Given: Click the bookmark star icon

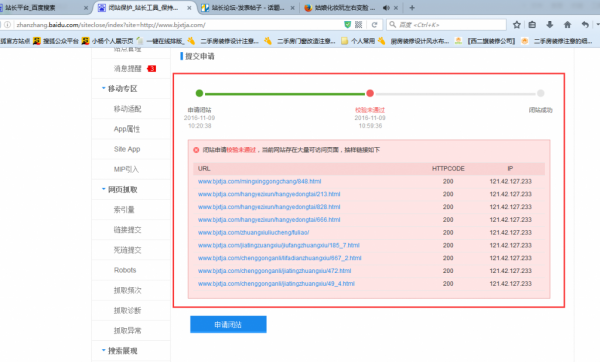Looking at the screenshot, I should pos(517,25).
